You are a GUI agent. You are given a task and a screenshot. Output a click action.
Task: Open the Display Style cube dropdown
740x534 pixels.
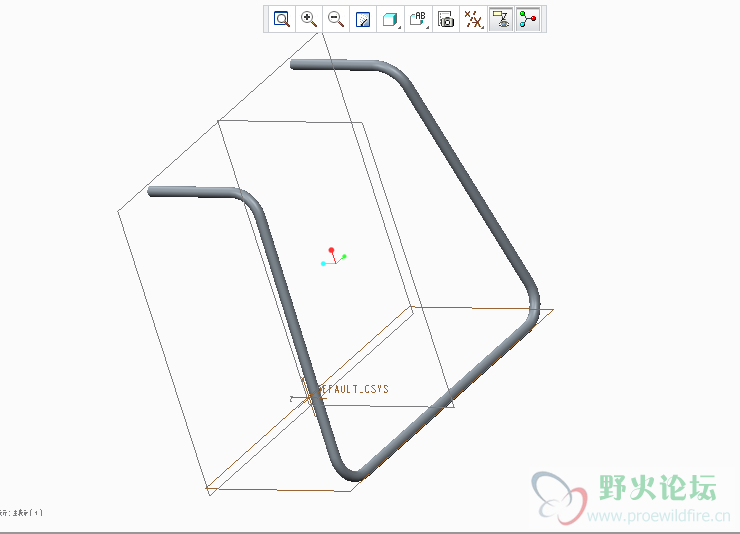coord(391,19)
